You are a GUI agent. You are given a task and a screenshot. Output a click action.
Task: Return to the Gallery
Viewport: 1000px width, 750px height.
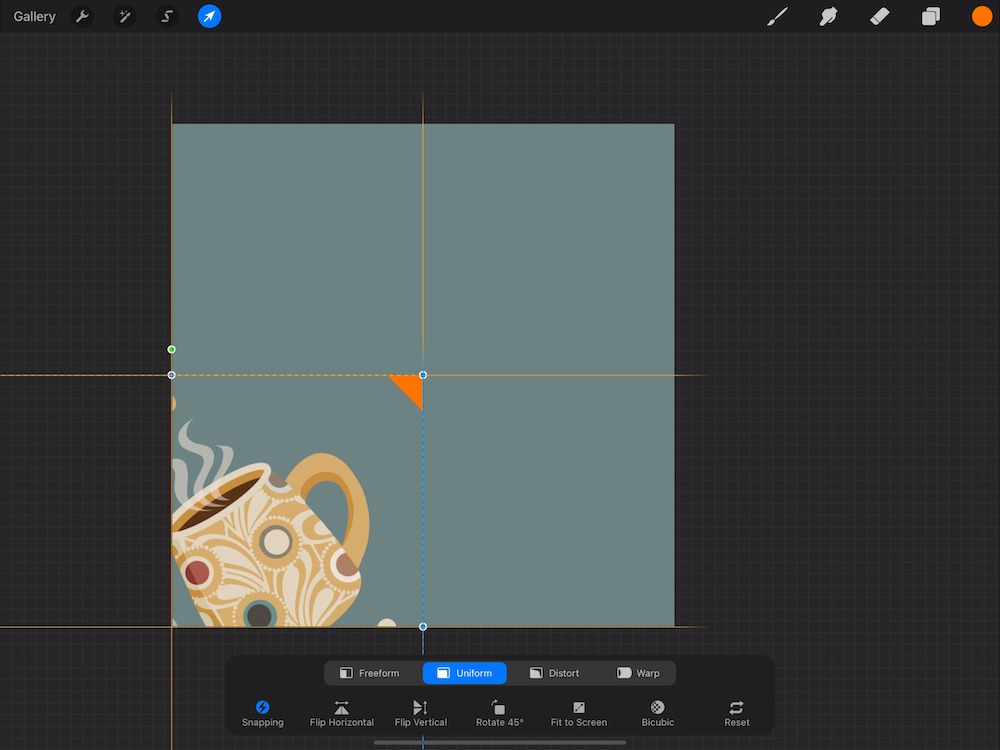click(x=35, y=17)
